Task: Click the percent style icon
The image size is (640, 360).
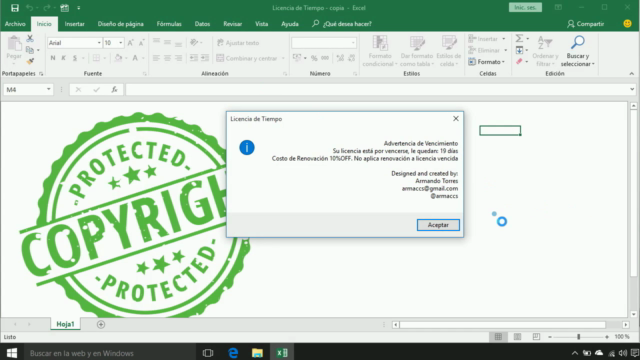Action: point(314,58)
